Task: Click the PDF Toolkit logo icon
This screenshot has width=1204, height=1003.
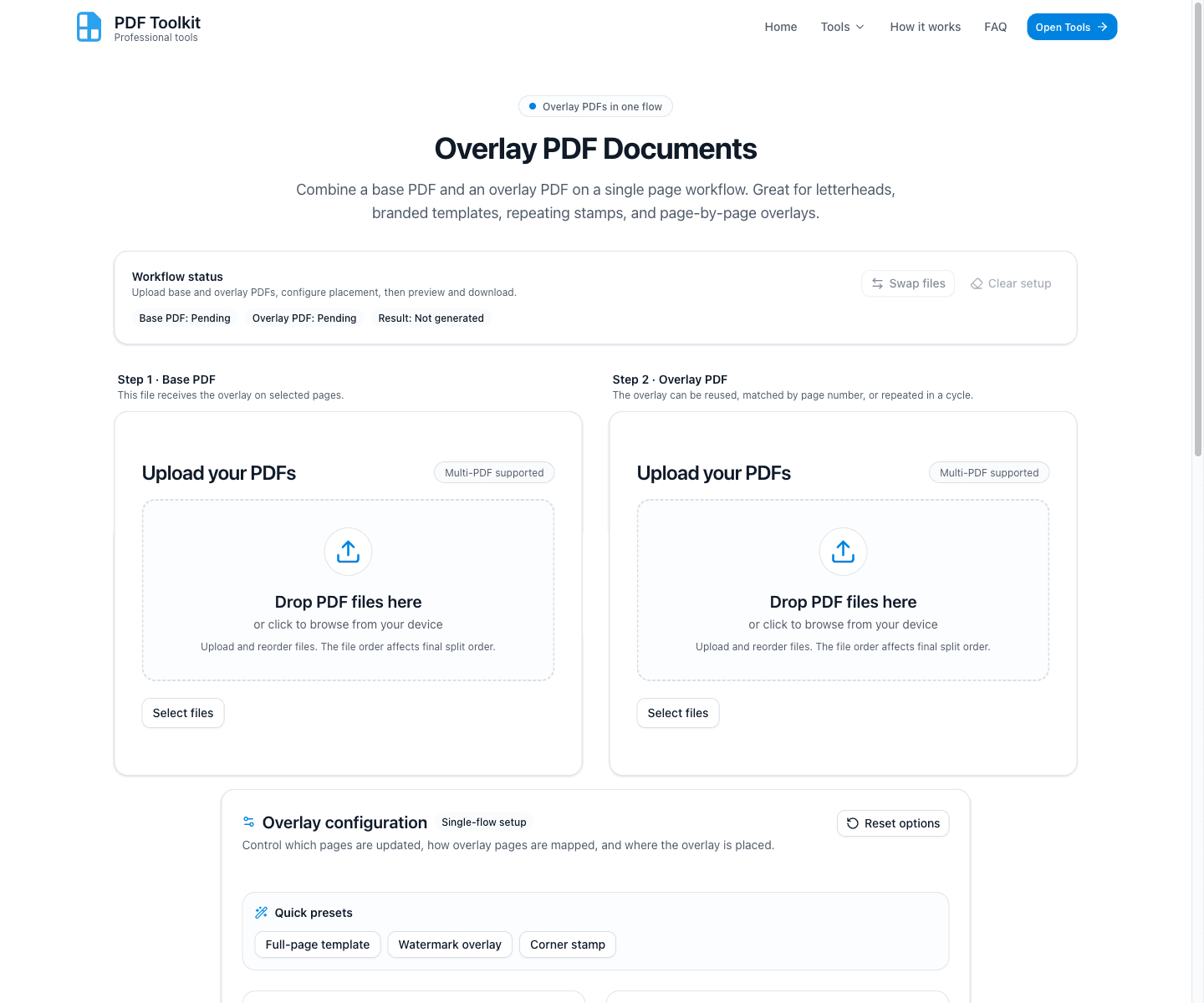Action: [88, 26]
